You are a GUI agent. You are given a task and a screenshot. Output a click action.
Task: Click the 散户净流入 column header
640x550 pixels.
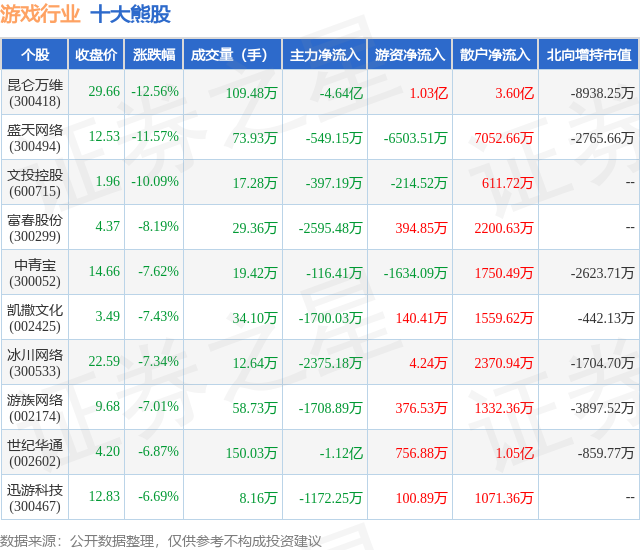(495, 54)
